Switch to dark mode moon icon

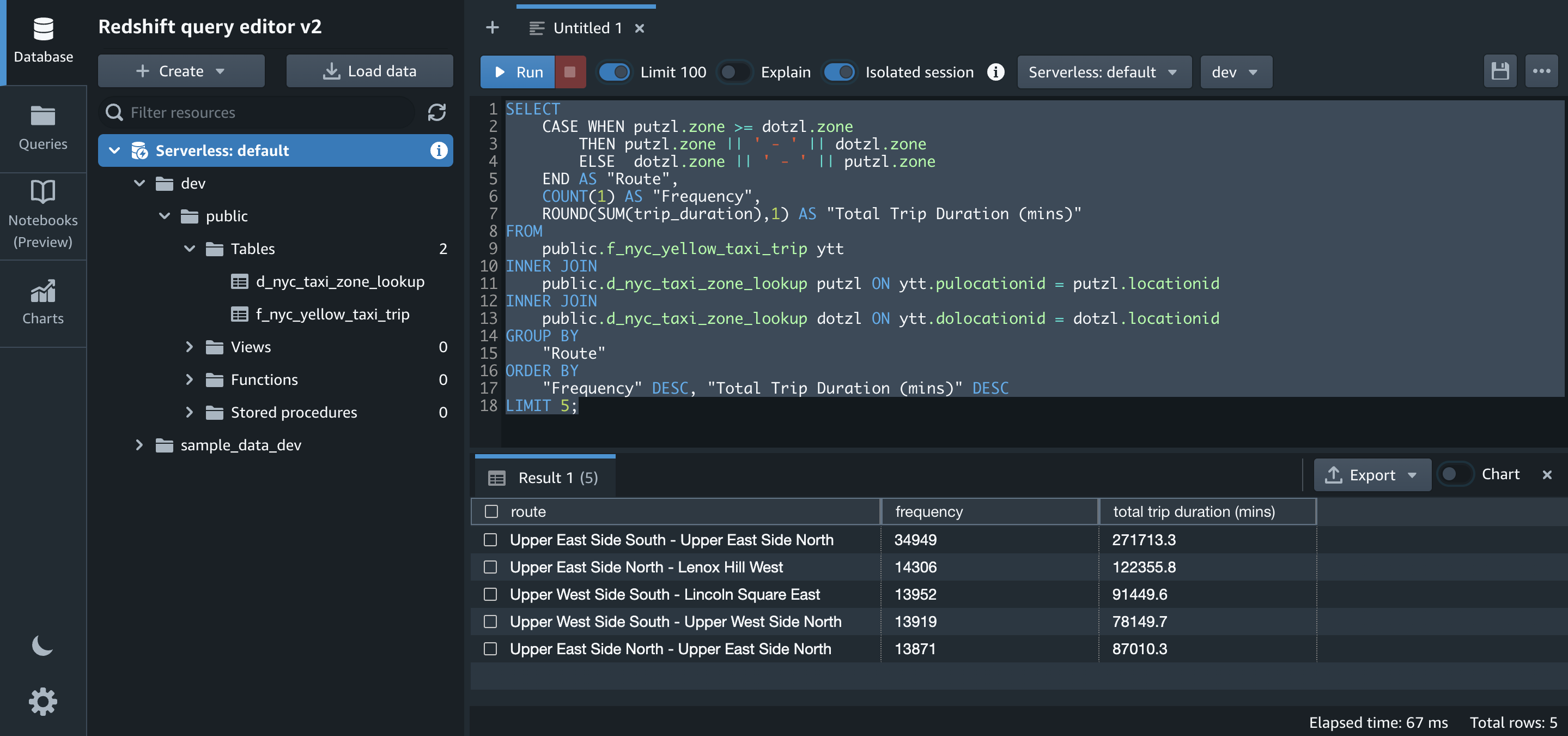coord(42,645)
